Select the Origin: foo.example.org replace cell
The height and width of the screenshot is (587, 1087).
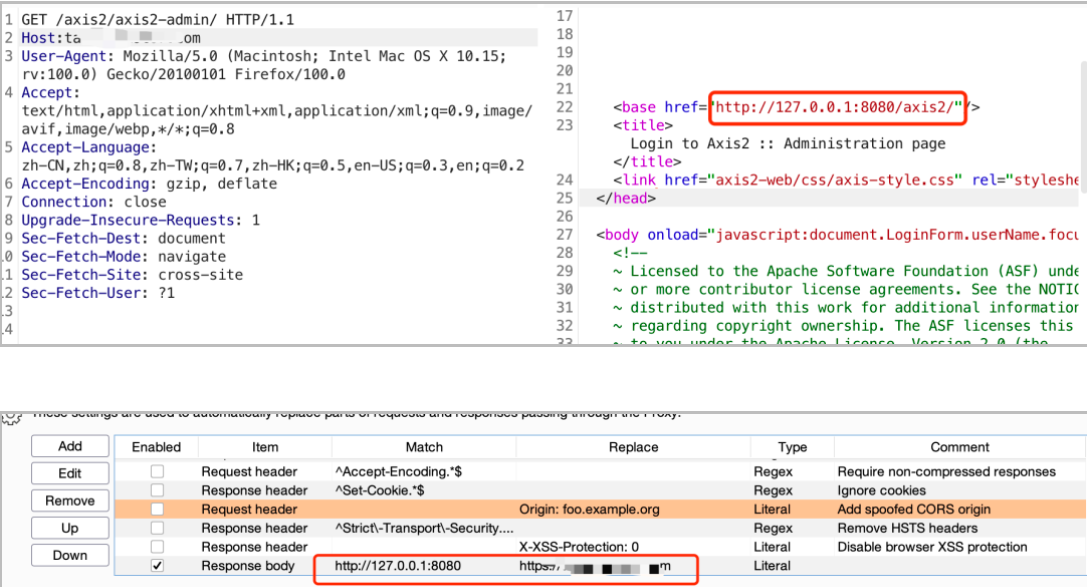pyautogui.click(x=589, y=509)
